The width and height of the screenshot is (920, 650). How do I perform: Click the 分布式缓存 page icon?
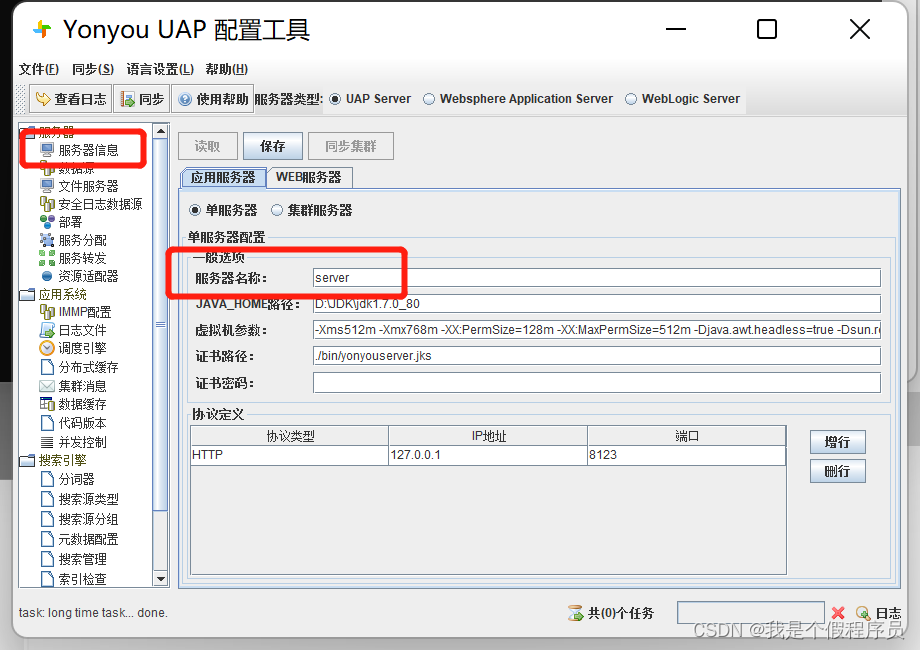(47, 367)
